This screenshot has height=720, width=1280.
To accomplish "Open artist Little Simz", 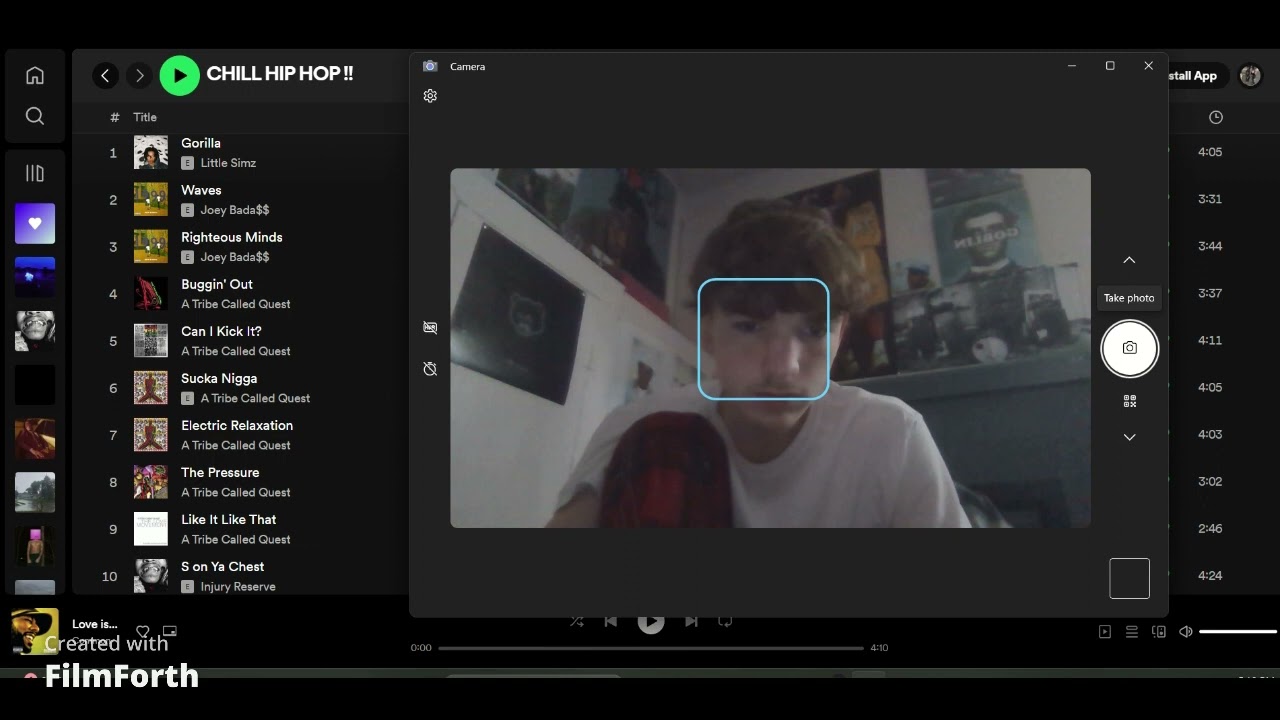I will (x=228, y=163).
